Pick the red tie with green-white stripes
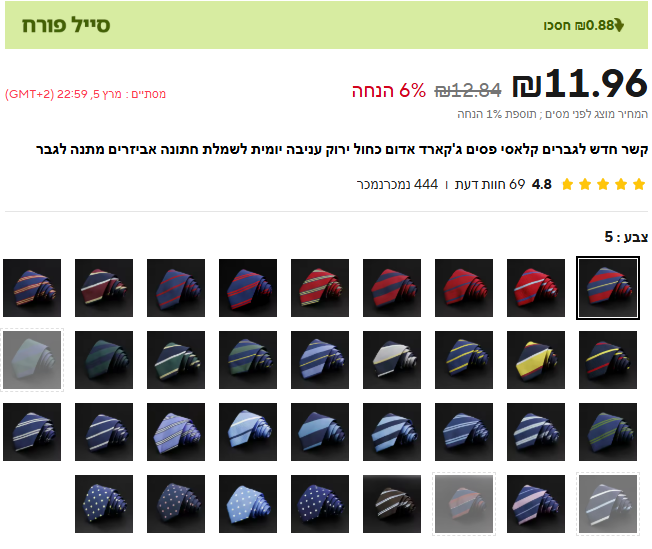Image resolution: width=652 pixels, height=549 pixels. click(320, 288)
